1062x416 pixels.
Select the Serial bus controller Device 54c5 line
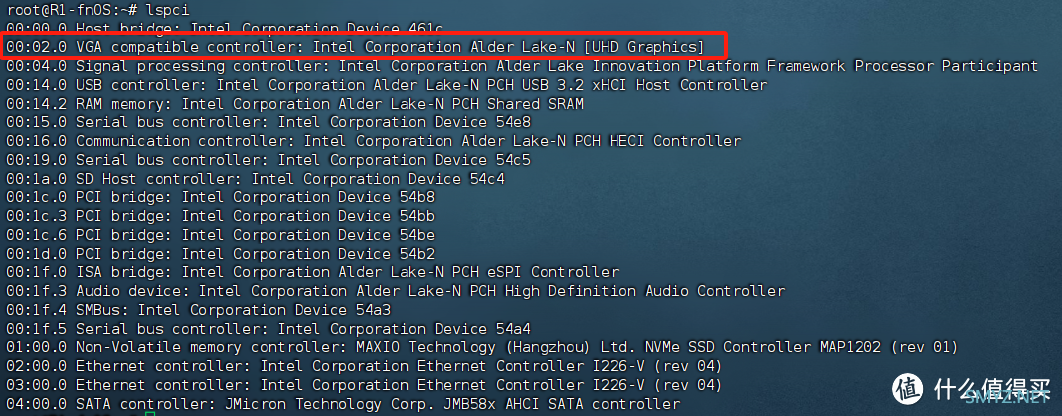pos(268,160)
